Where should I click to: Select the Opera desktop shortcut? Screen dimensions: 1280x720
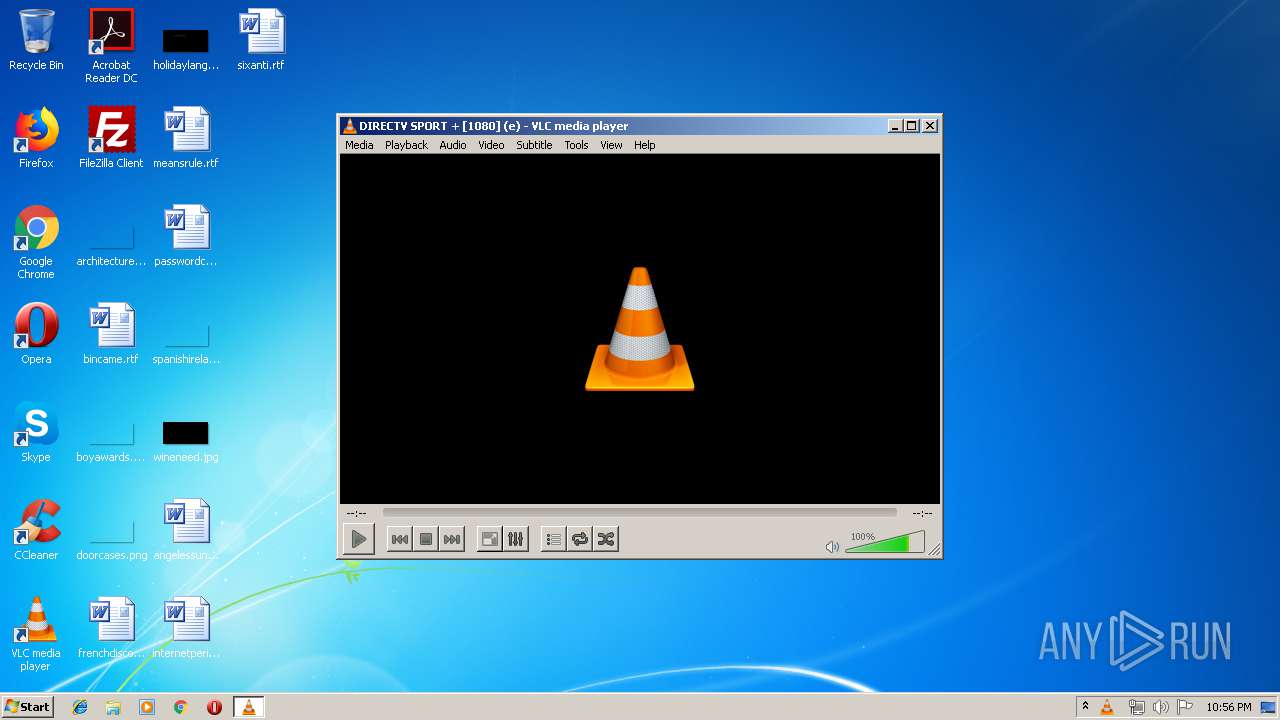pyautogui.click(x=36, y=334)
